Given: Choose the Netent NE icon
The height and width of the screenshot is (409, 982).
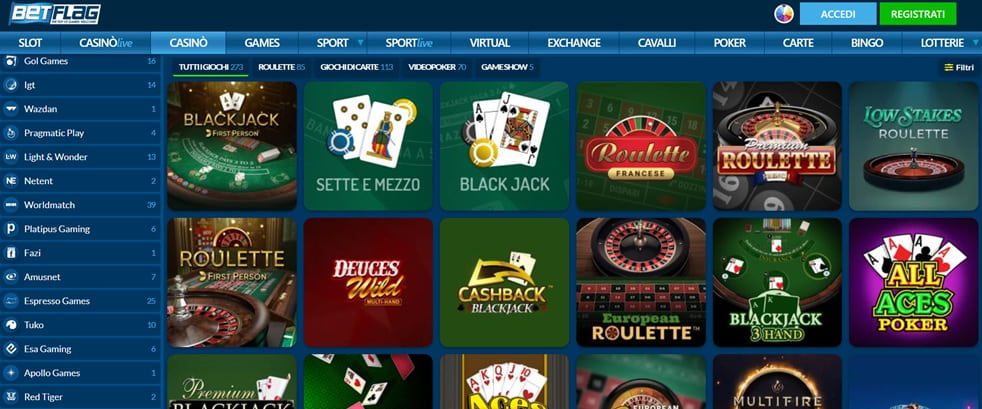Looking at the screenshot, I should [11, 181].
